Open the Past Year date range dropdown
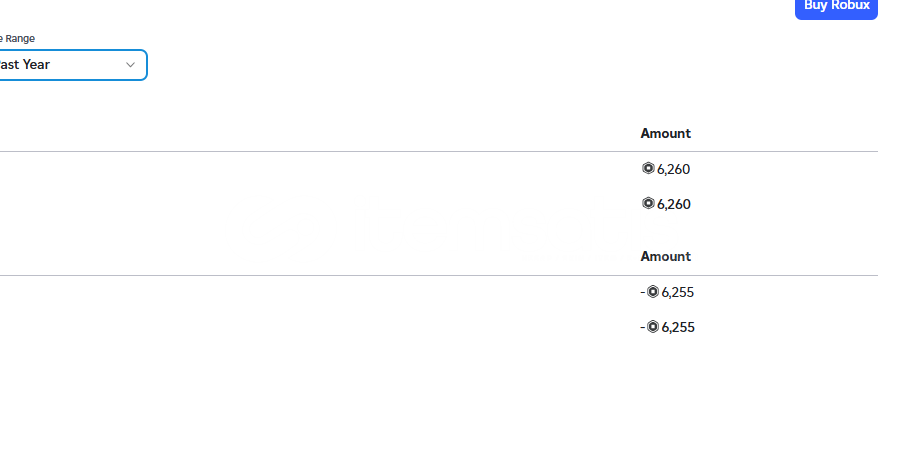The height and width of the screenshot is (458, 922). coord(72,65)
